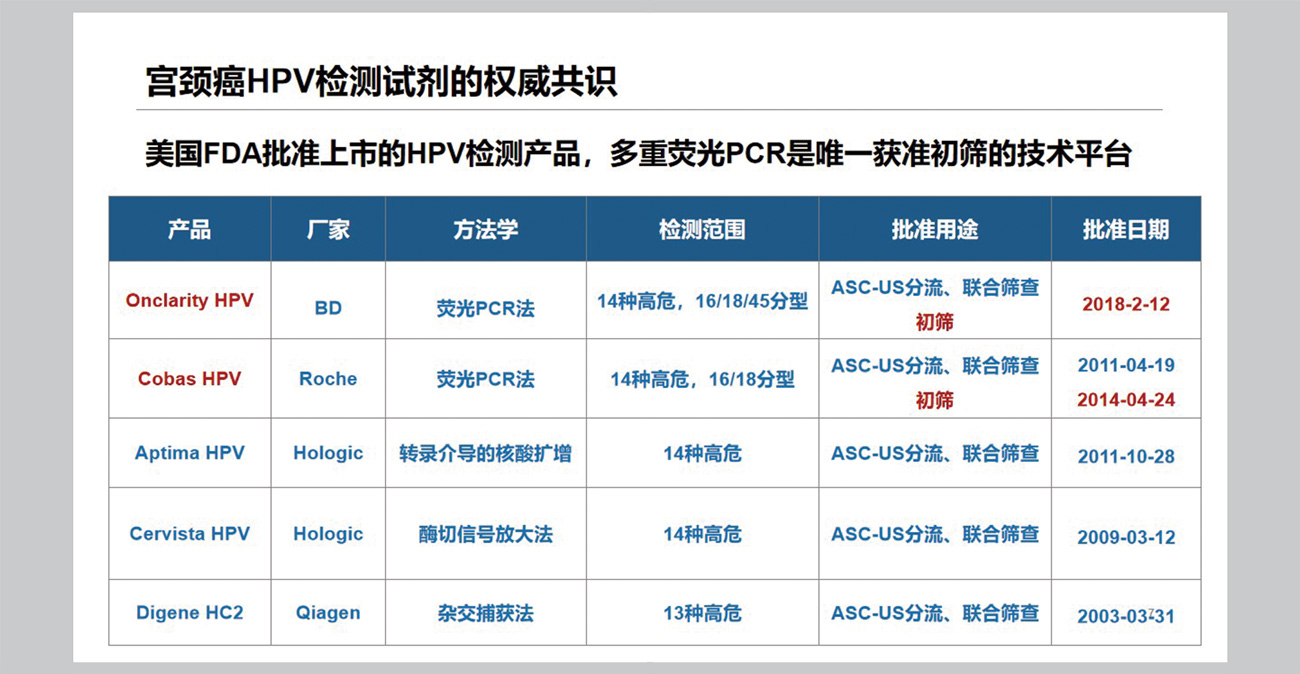This screenshot has height=674, width=1300.
Task: Click the Aptima HPV product cell
Action: click(189, 453)
